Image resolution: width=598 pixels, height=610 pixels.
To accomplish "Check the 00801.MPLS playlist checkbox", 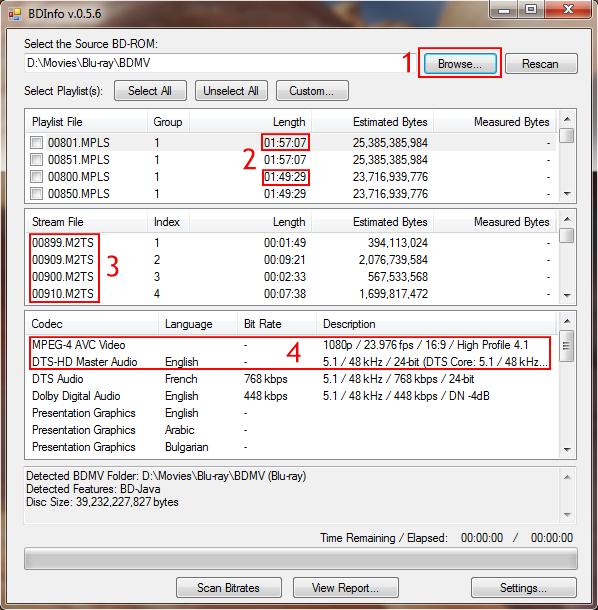I will (37, 142).
